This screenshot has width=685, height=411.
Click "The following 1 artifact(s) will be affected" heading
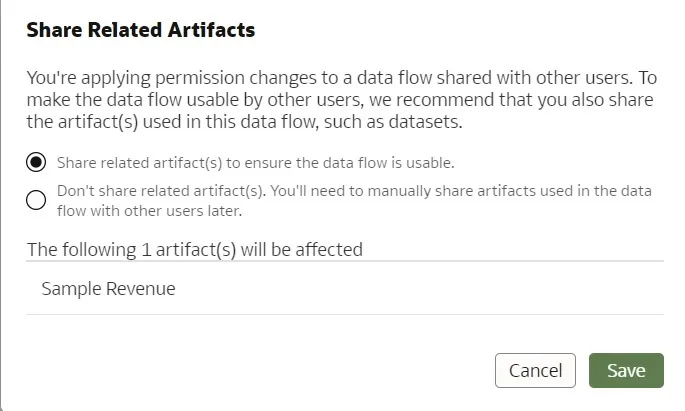194,249
